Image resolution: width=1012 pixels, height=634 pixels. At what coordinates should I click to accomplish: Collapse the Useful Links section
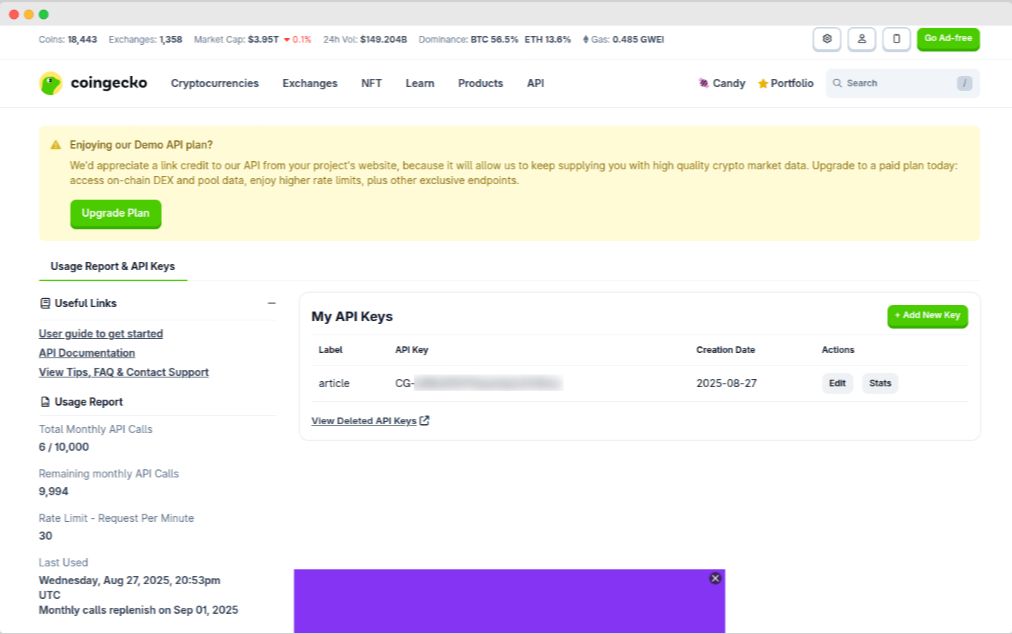pos(272,303)
